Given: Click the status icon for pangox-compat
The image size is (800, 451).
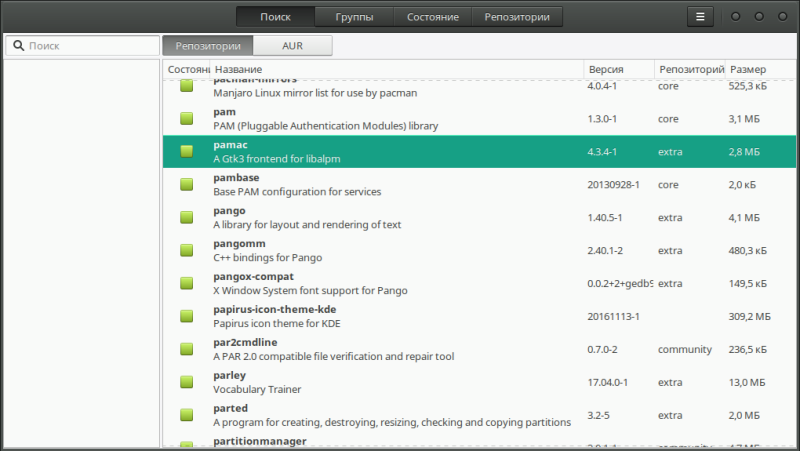Looking at the screenshot, I should coord(186,283).
